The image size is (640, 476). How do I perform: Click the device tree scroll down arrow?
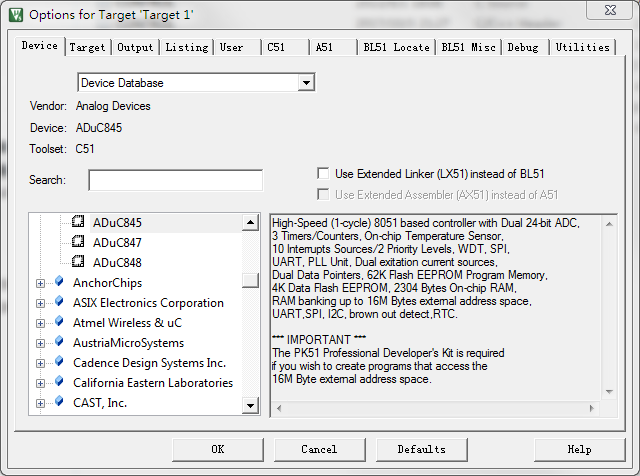pyautogui.click(x=250, y=405)
